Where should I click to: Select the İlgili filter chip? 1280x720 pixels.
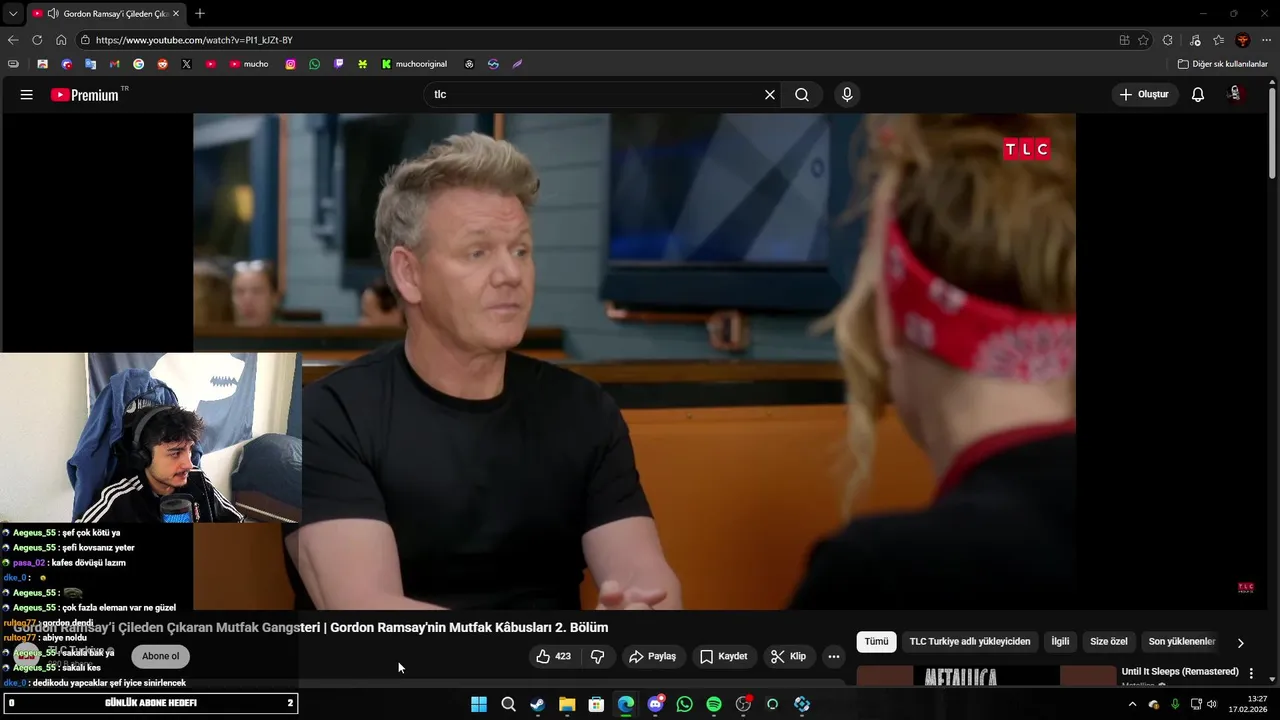[x=1060, y=642]
